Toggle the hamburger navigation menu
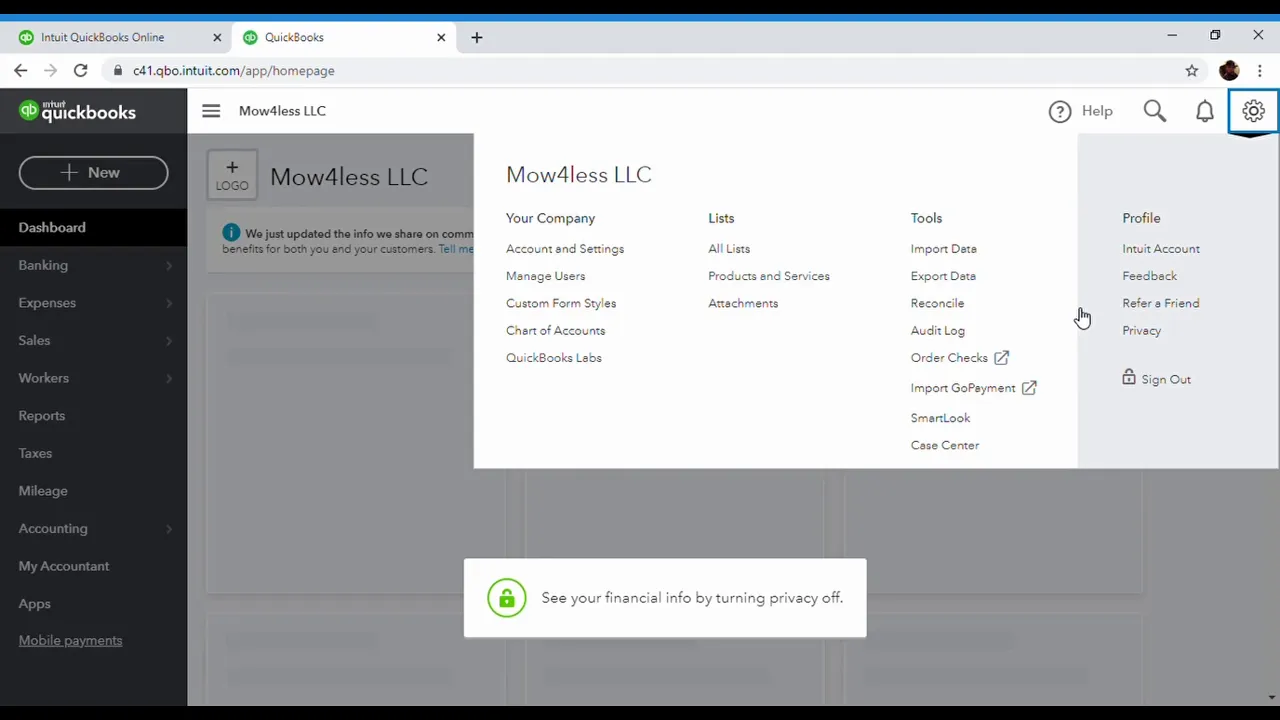This screenshot has width=1280, height=720. [x=211, y=111]
